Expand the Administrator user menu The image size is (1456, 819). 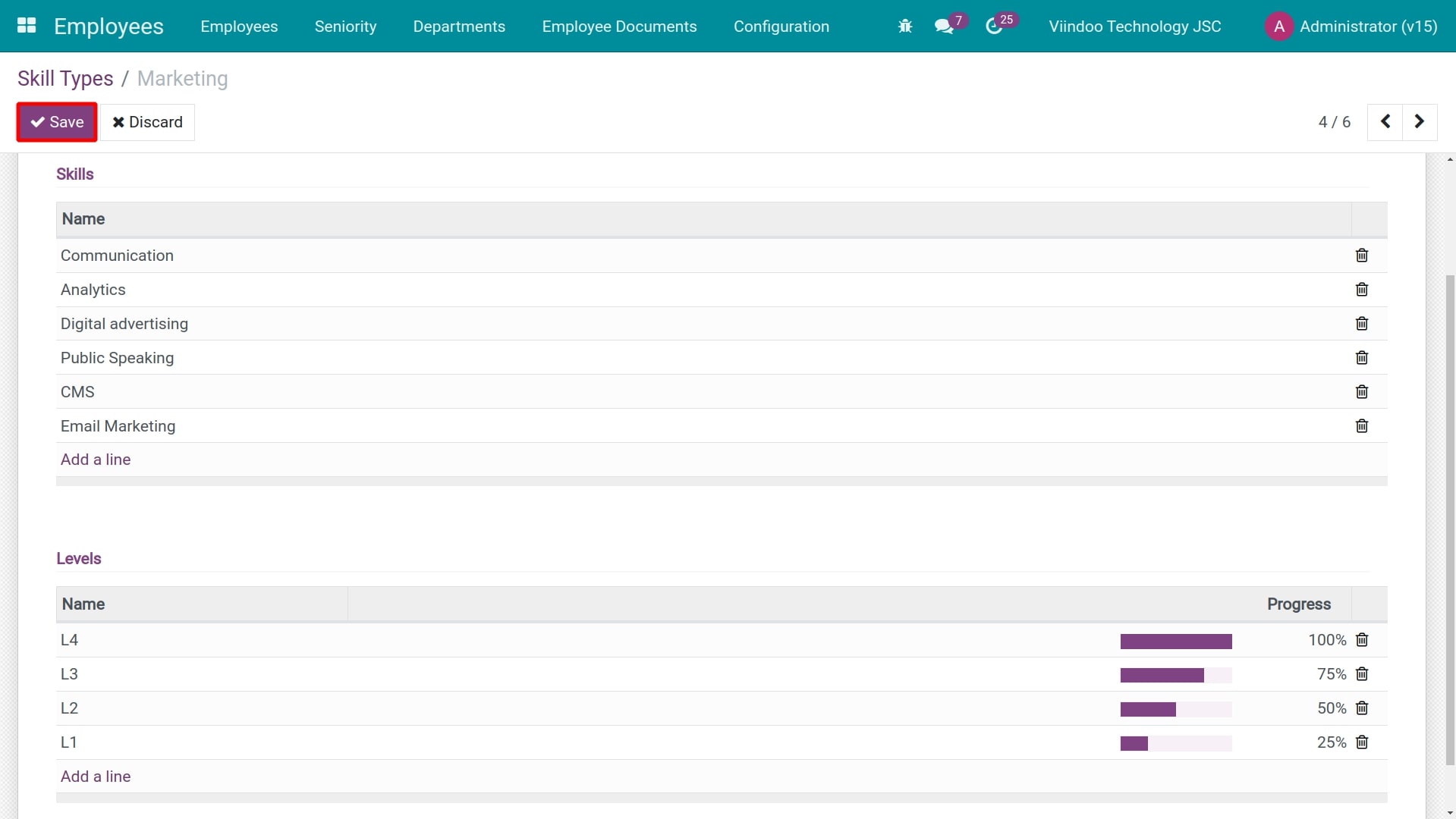click(x=1351, y=27)
